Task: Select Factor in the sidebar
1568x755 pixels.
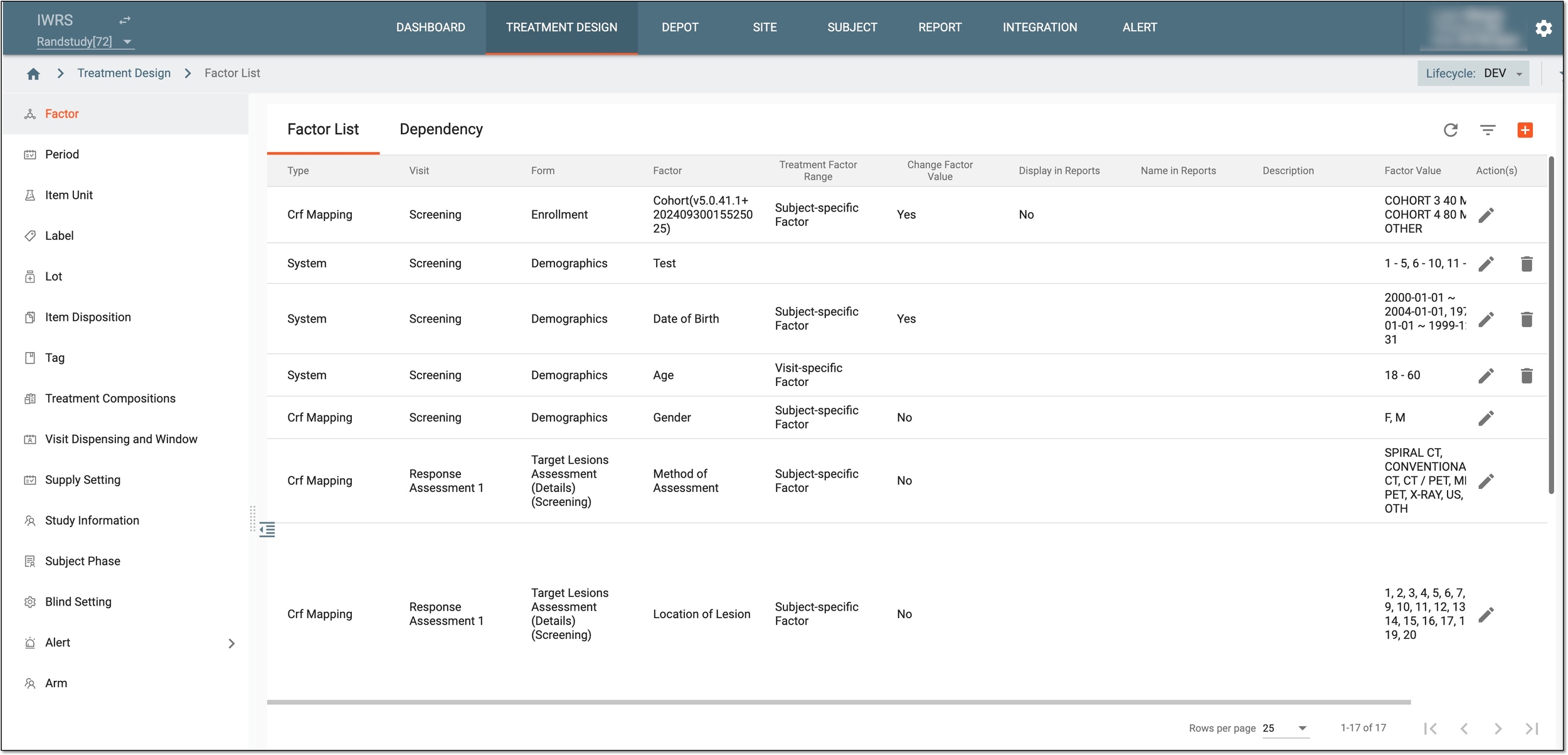Action: click(x=125, y=114)
